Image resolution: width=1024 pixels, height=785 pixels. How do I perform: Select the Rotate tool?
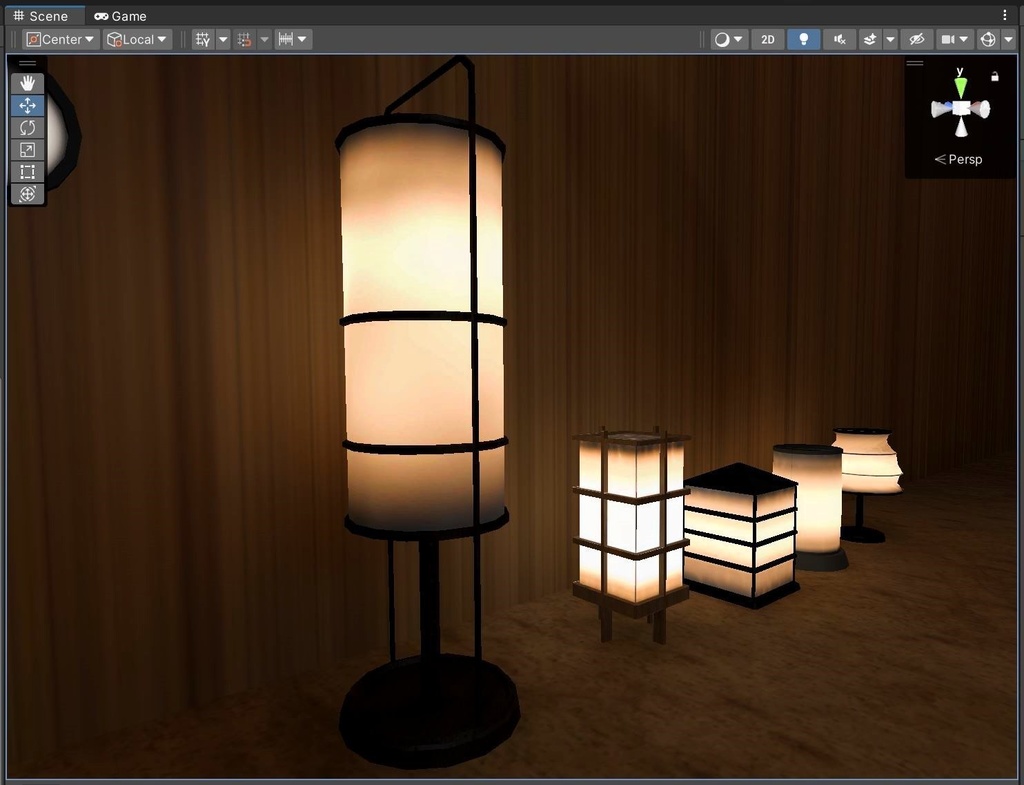27,127
